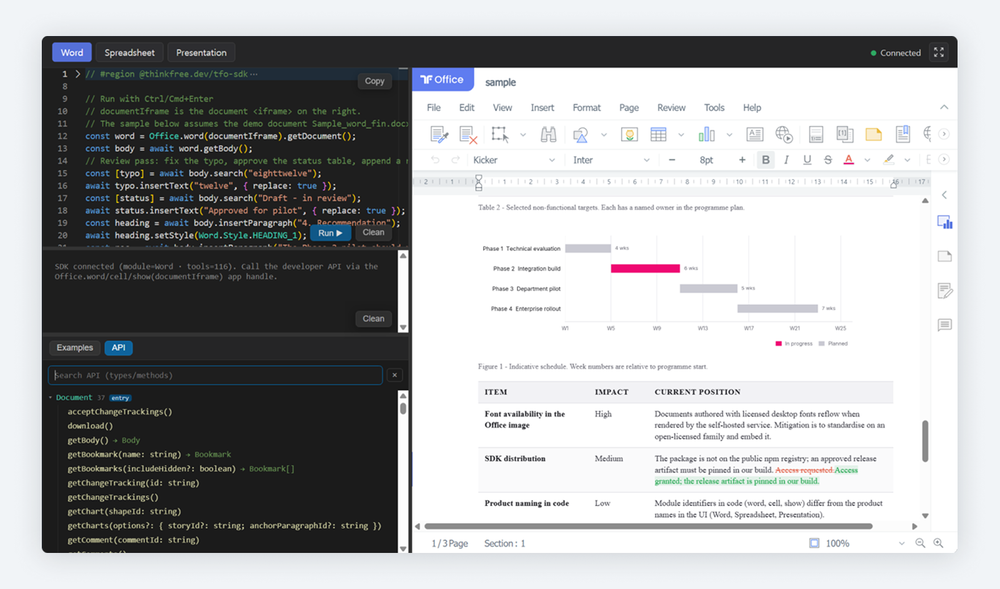Click the online video globe icon
This screenshot has width=1000, height=589.
click(x=784, y=135)
